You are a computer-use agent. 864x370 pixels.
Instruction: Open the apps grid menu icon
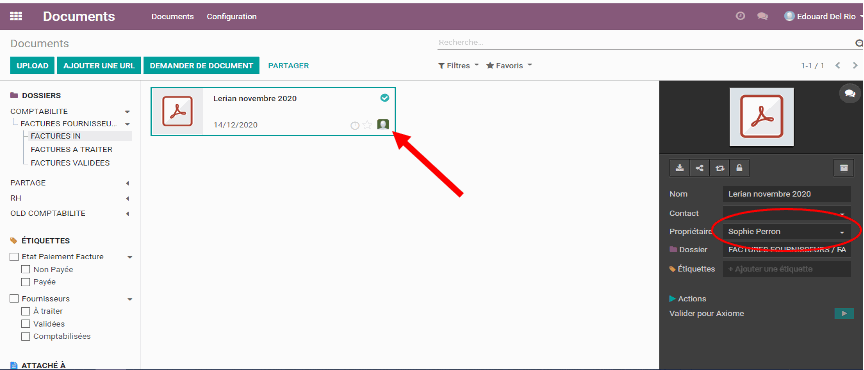17,17
